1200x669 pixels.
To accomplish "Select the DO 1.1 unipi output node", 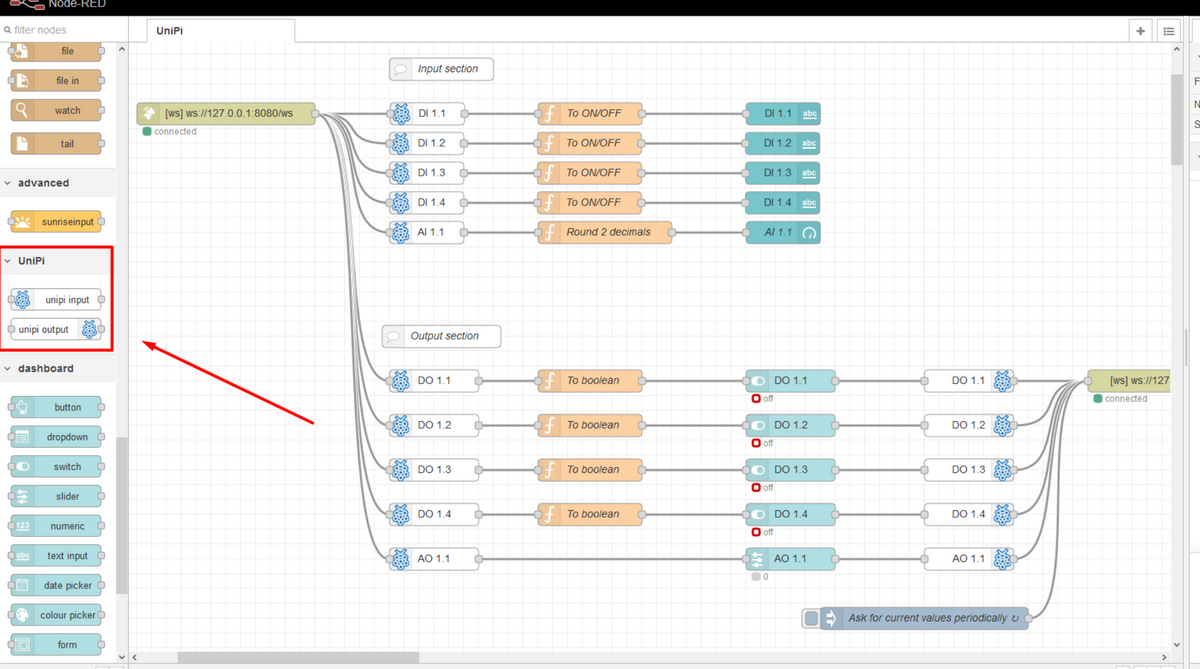I will coord(969,380).
